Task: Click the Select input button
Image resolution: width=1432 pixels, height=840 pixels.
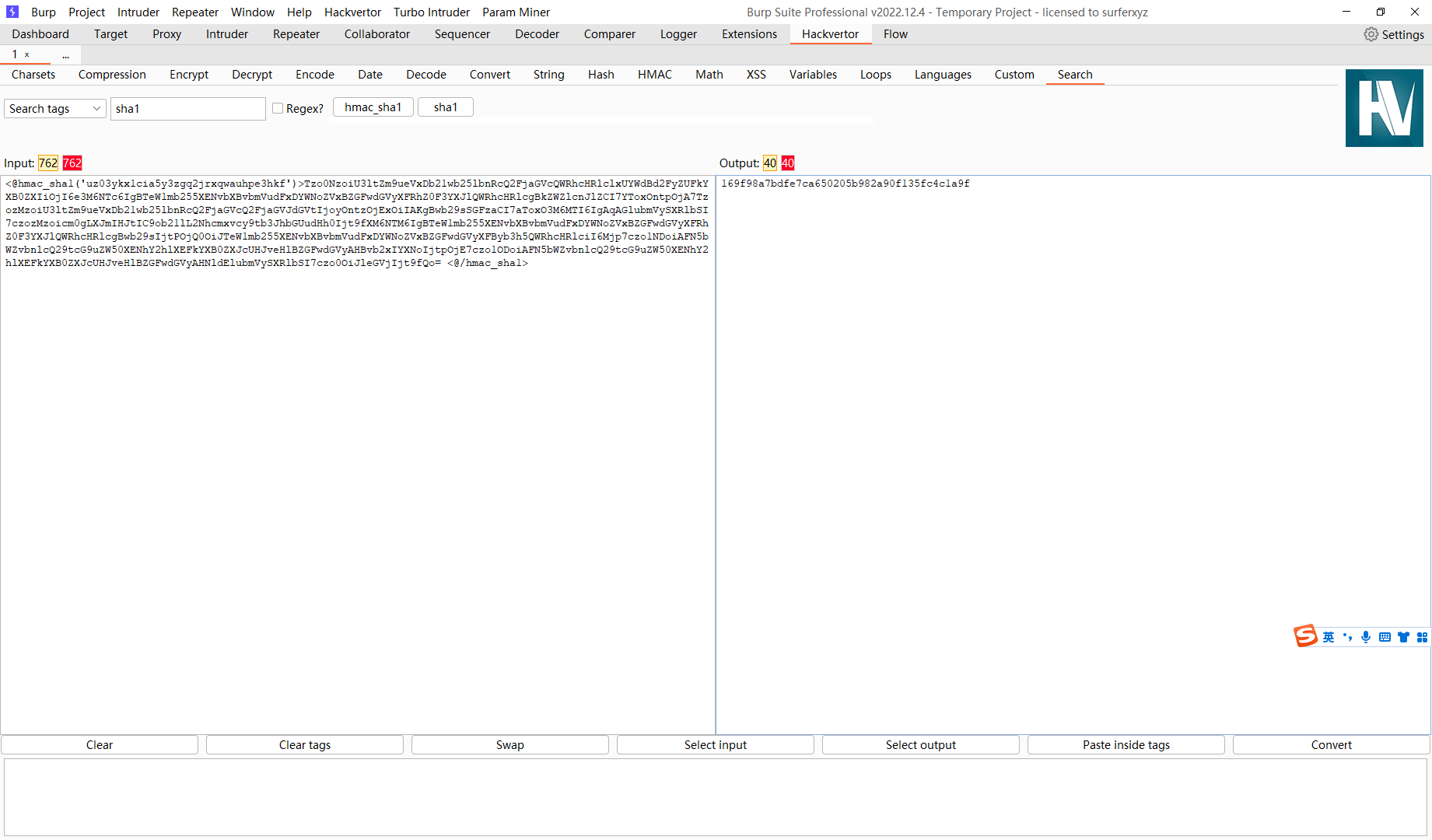Action: pos(716,745)
